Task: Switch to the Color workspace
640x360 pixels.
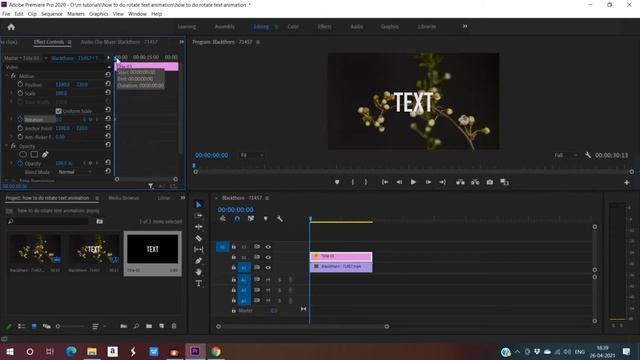Action: [293, 27]
